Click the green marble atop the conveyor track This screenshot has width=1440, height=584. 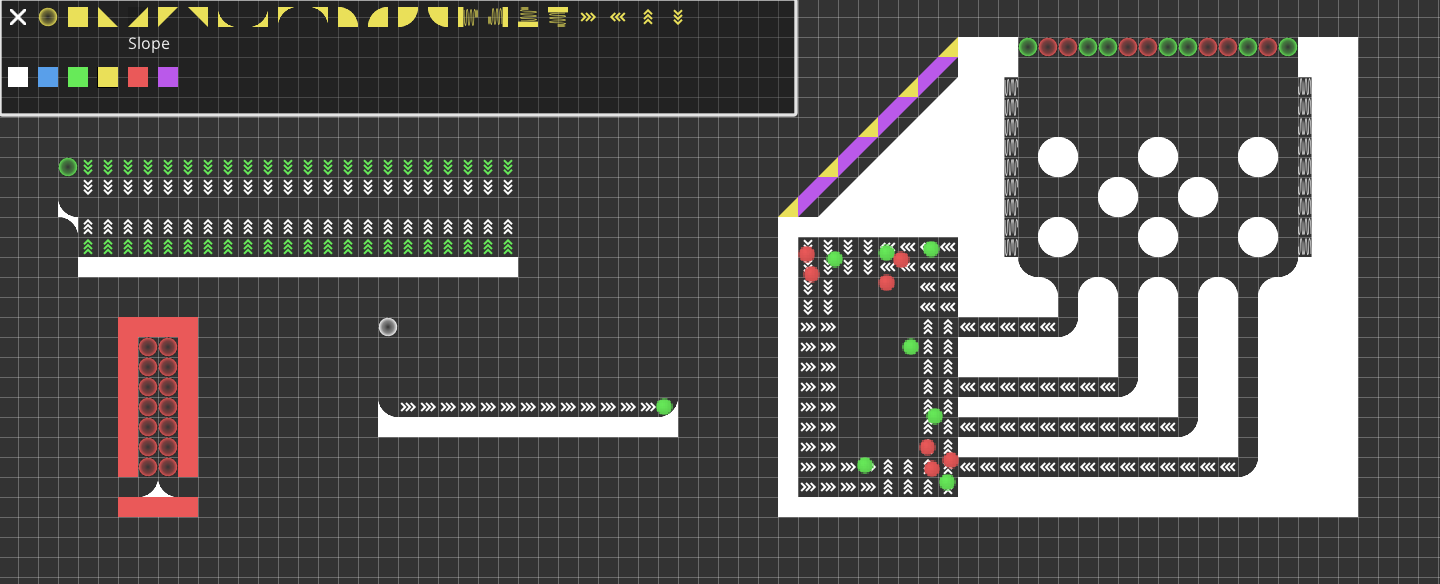663,406
